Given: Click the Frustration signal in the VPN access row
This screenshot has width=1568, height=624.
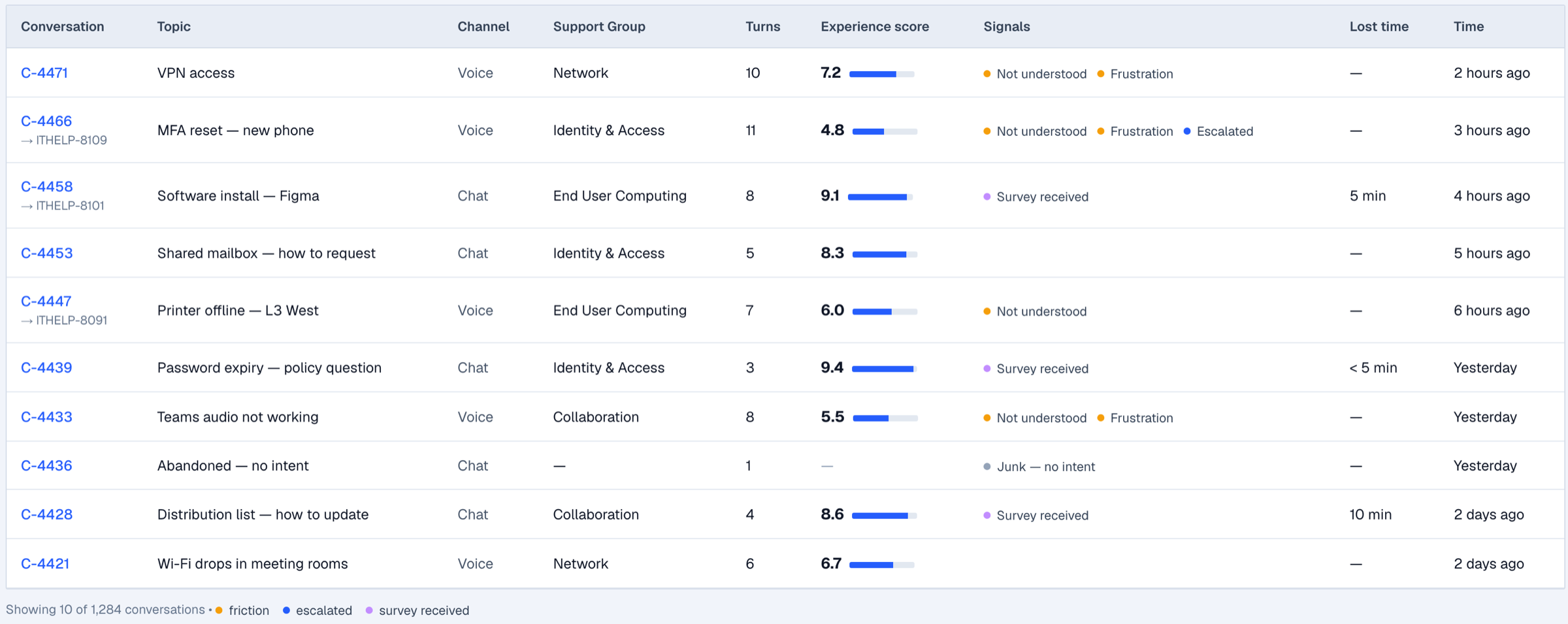Looking at the screenshot, I should click(1135, 74).
